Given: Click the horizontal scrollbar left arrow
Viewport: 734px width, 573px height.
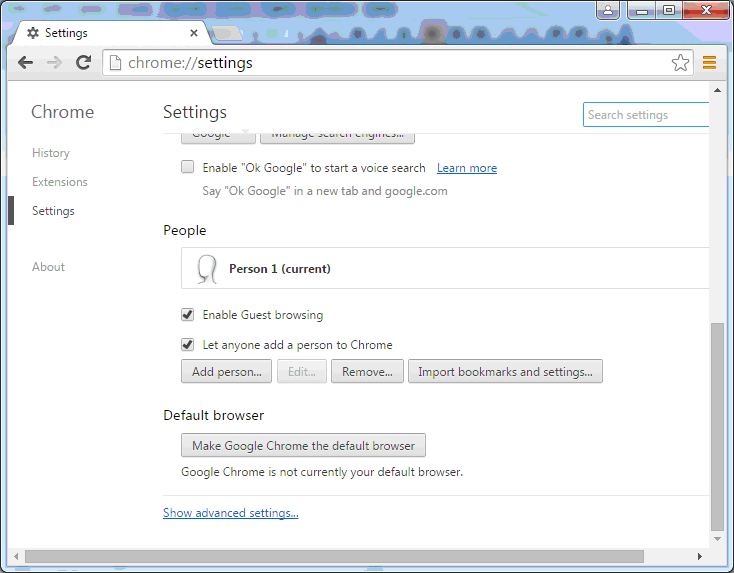Looking at the screenshot, I should tap(16, 557).
